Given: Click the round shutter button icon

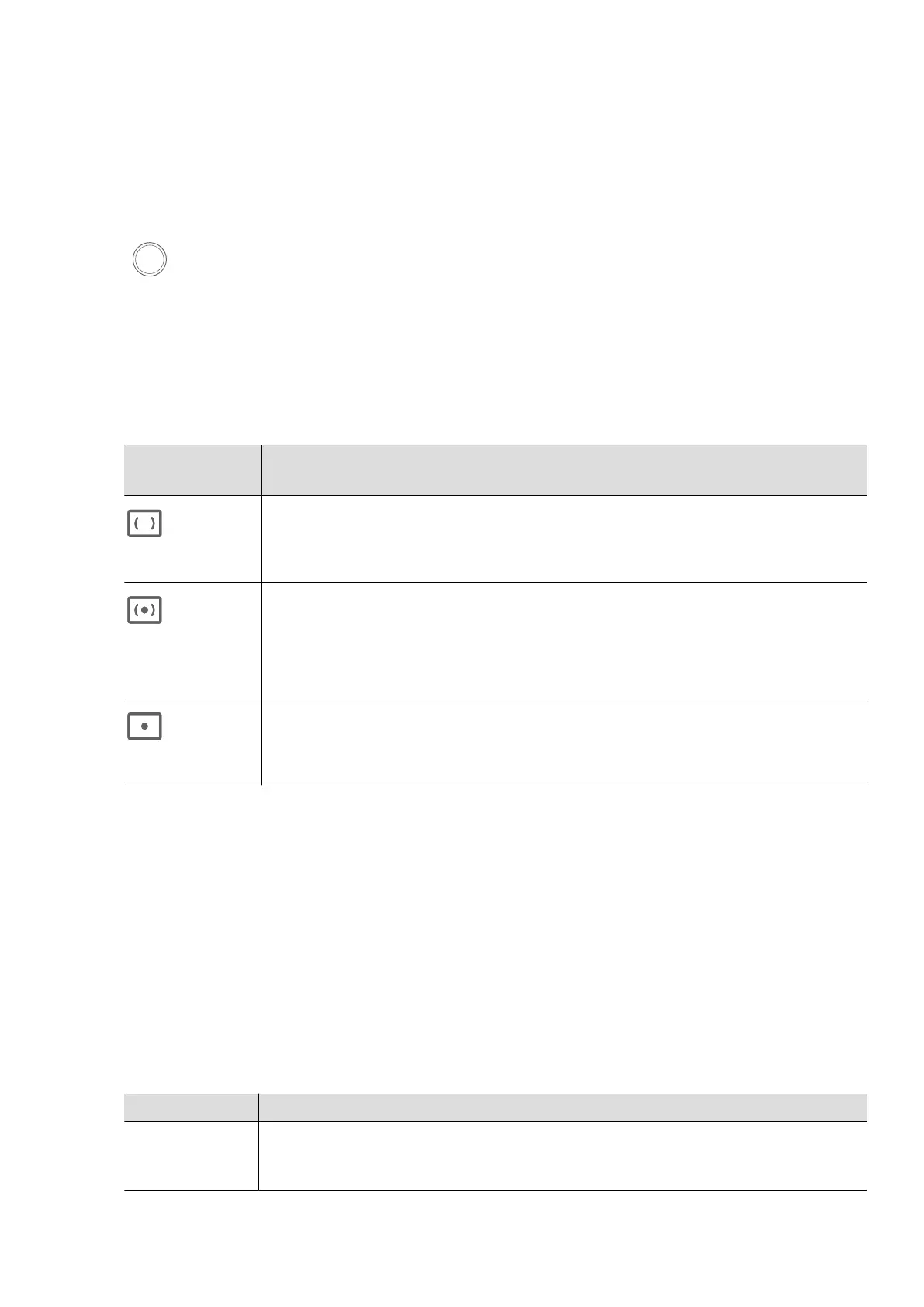Looking at the screenshot, I should 149,259.
